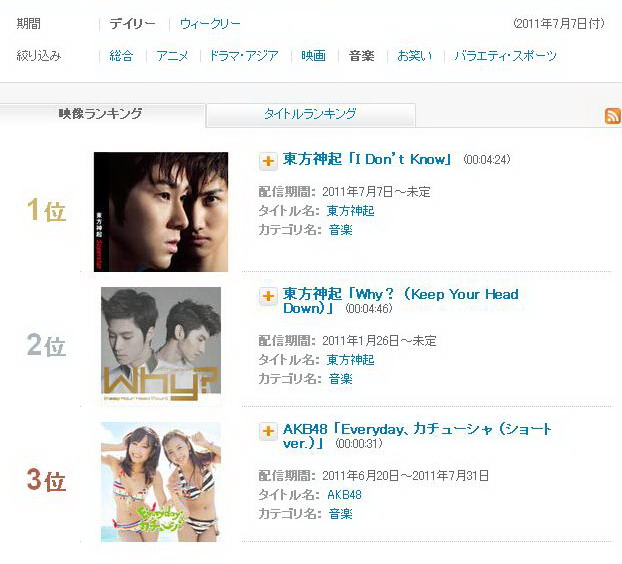This screenshot has height=564, width=622.
Task: Open the RSS feed icon
Action: (613, 116)
